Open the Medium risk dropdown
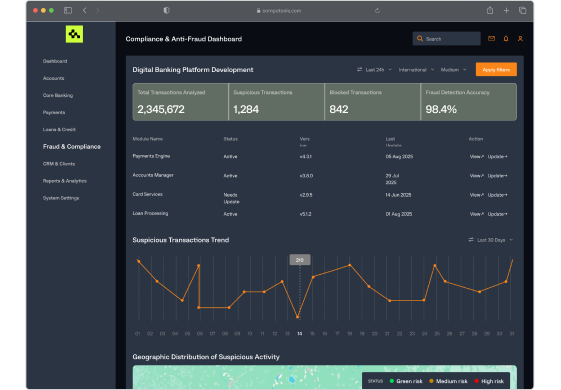561x390 pixels. tap(454, 70)
